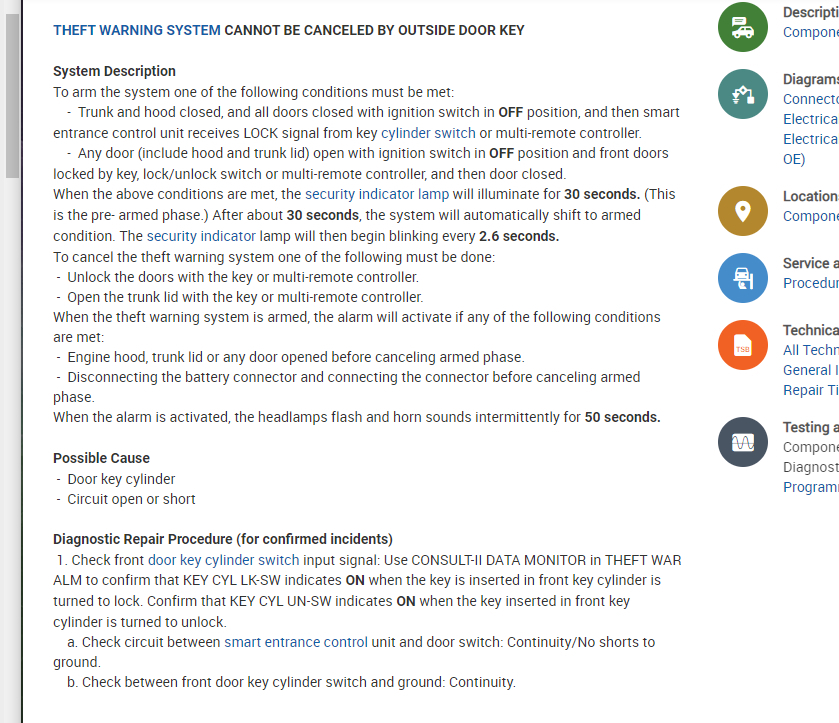This screenshot has width=839, height=723.
Task: Click the dark Testing waveform icon
Action: 742,441
